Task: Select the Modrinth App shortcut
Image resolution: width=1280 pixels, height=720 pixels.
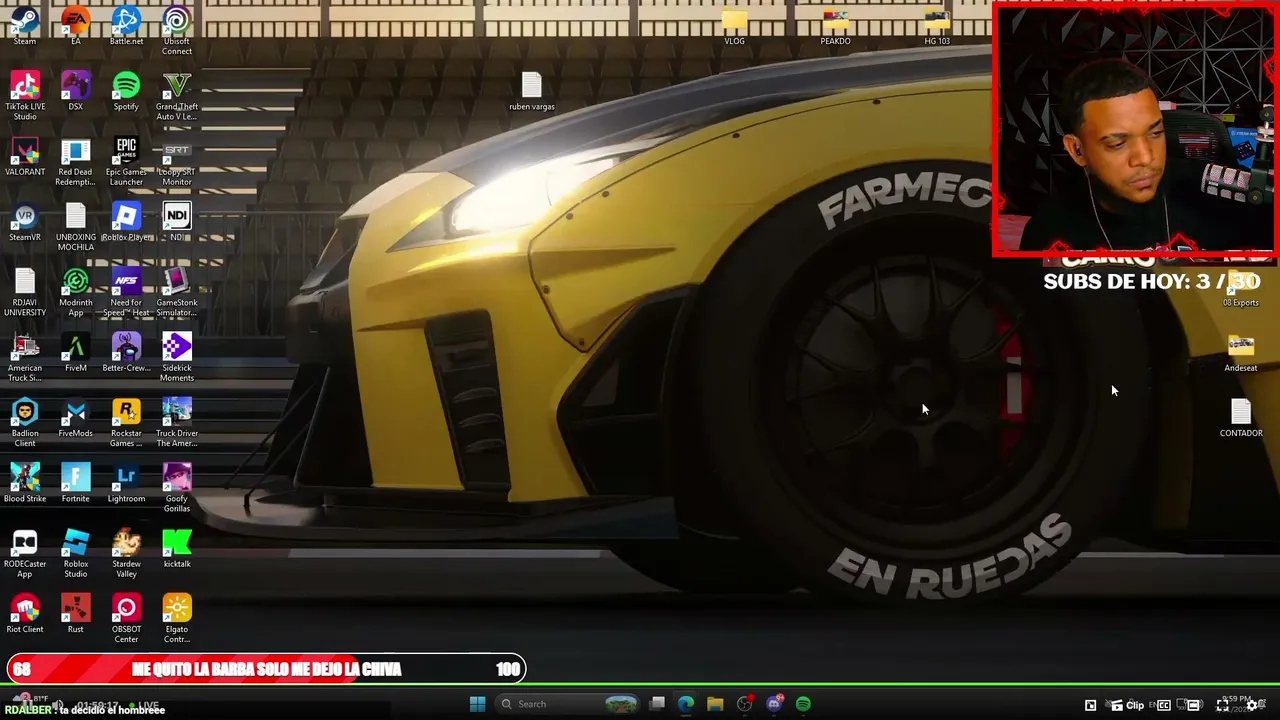Action: tap(76, 293)
